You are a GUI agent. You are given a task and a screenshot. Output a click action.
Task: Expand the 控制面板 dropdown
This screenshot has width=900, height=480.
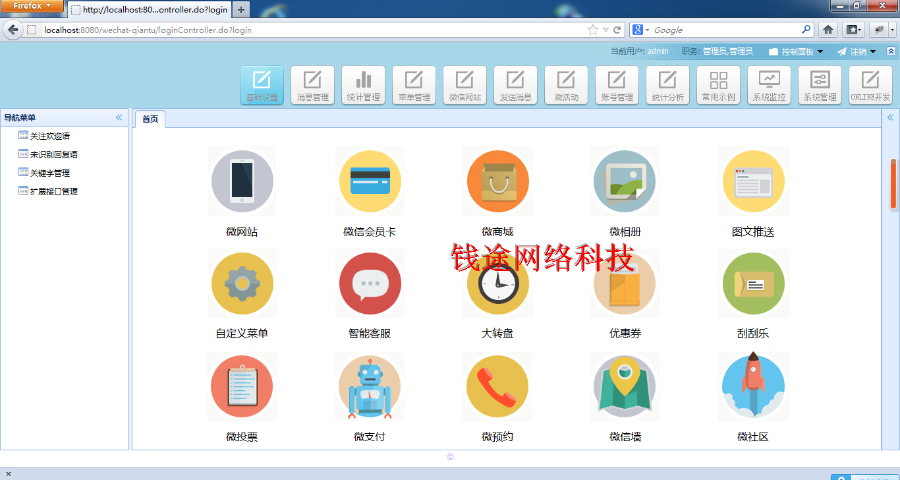[x=796, y=52]
